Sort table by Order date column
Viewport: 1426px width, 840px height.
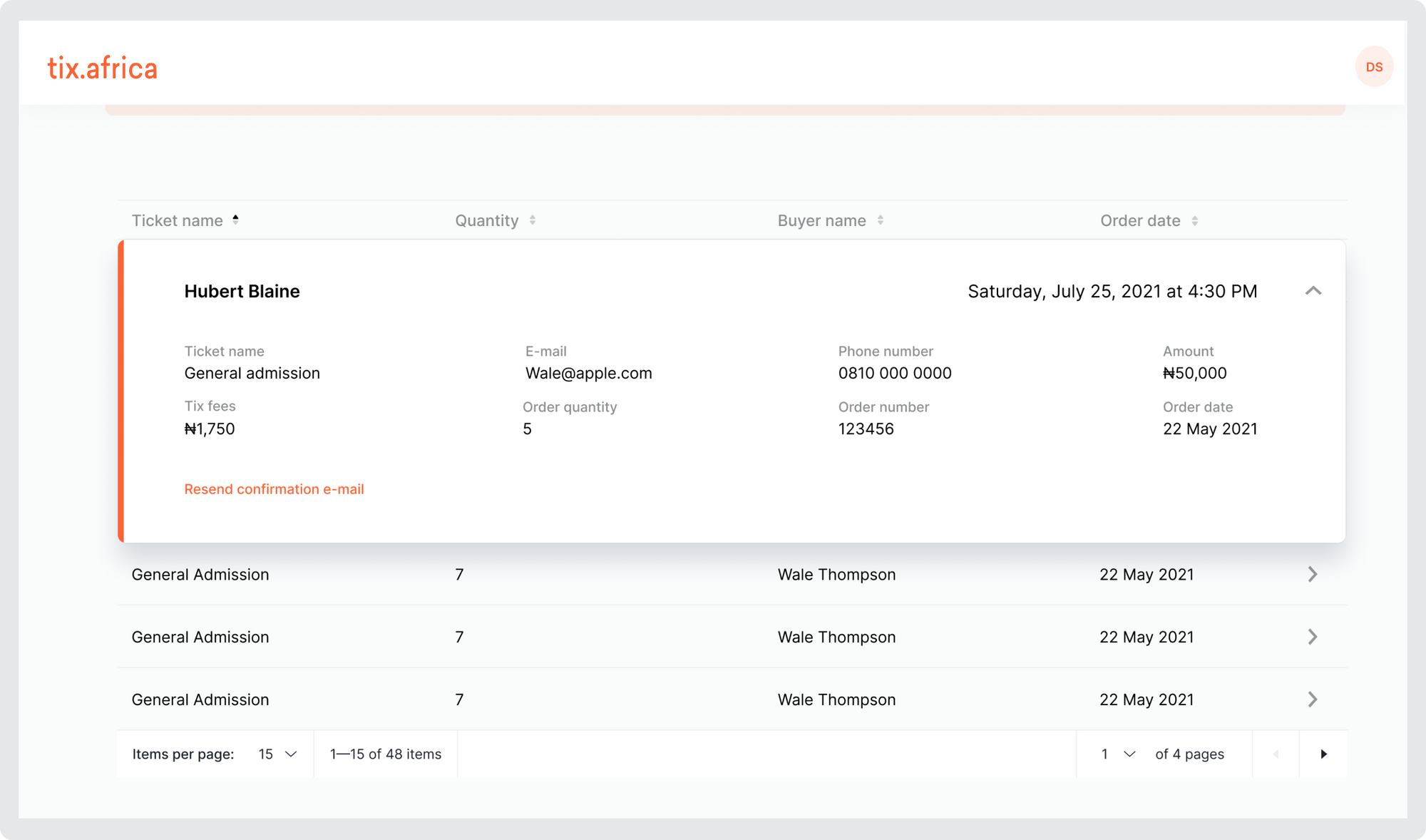pos(1195,221)
